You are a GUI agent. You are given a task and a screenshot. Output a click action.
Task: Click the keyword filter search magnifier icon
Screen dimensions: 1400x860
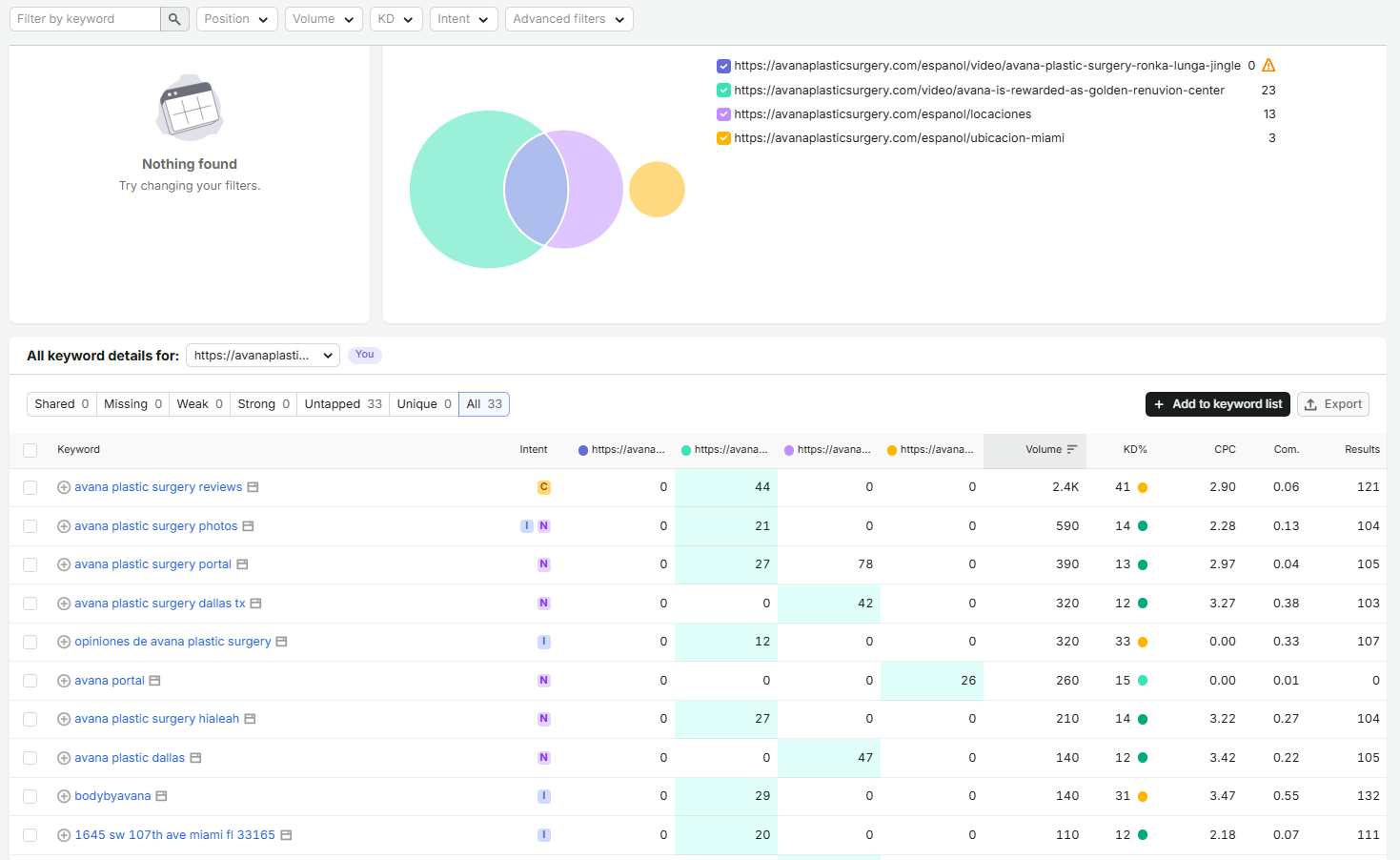174,19
